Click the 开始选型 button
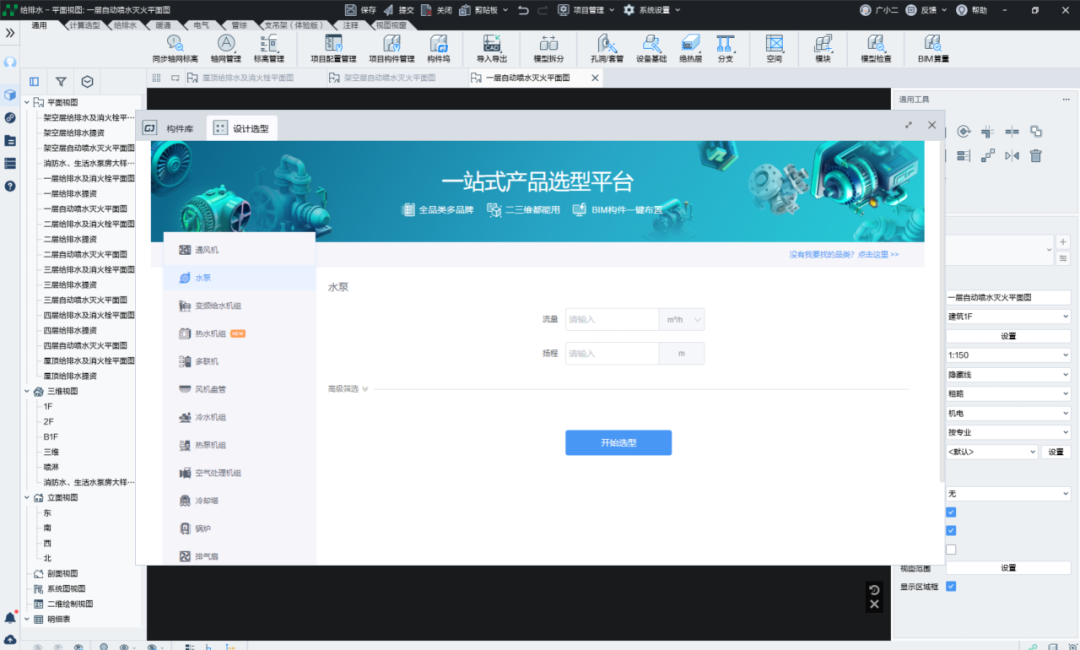 tap(619, 443)
